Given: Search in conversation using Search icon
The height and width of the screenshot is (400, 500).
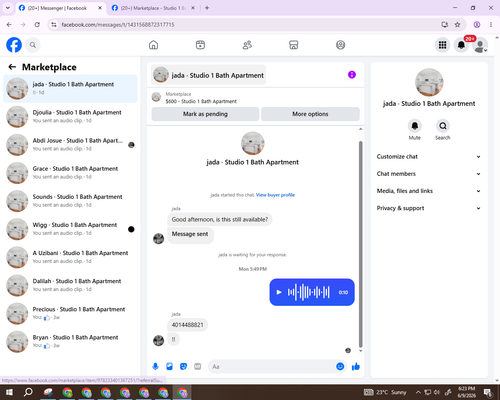Looking at the screenshot, I should pos(443,126).
